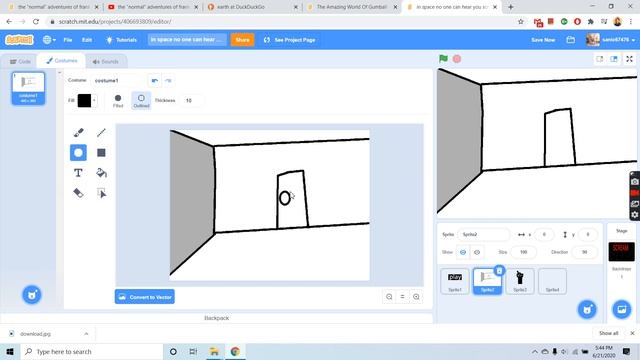Expand the download.jpg options arrow
Image resolution: width=640 pixels, height=360 pixels.
click(x=86, y=334)
